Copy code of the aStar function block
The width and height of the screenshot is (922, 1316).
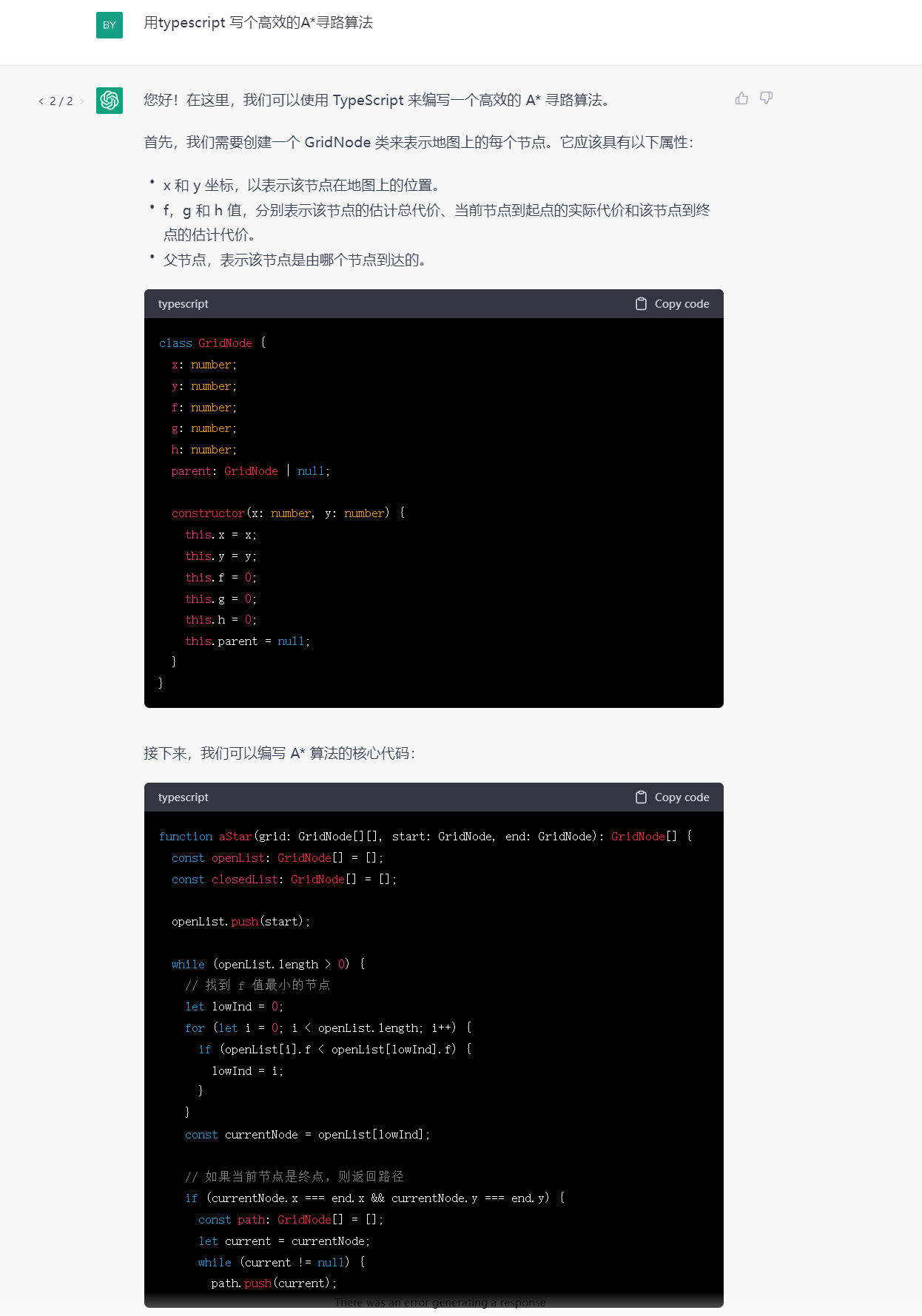[672, 797]
